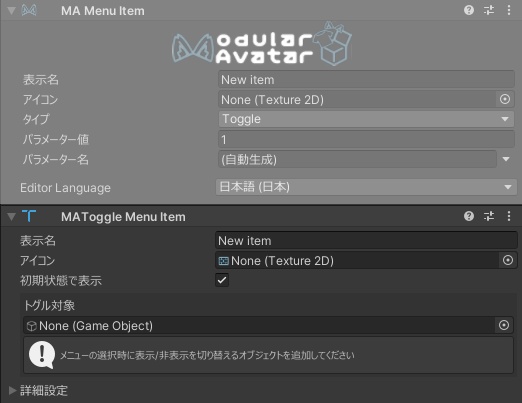
Task: Open help for MA Menu Item component
Action: 469,10
